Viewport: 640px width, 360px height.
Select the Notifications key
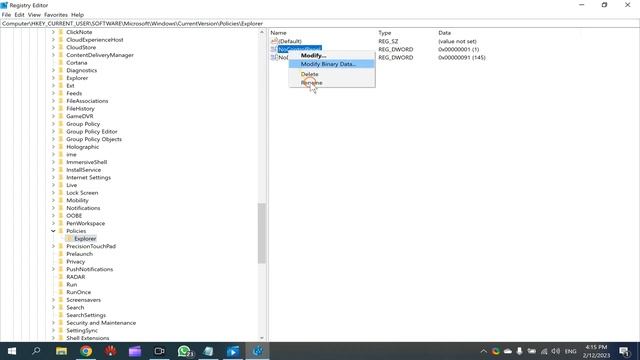click(83, 208)
